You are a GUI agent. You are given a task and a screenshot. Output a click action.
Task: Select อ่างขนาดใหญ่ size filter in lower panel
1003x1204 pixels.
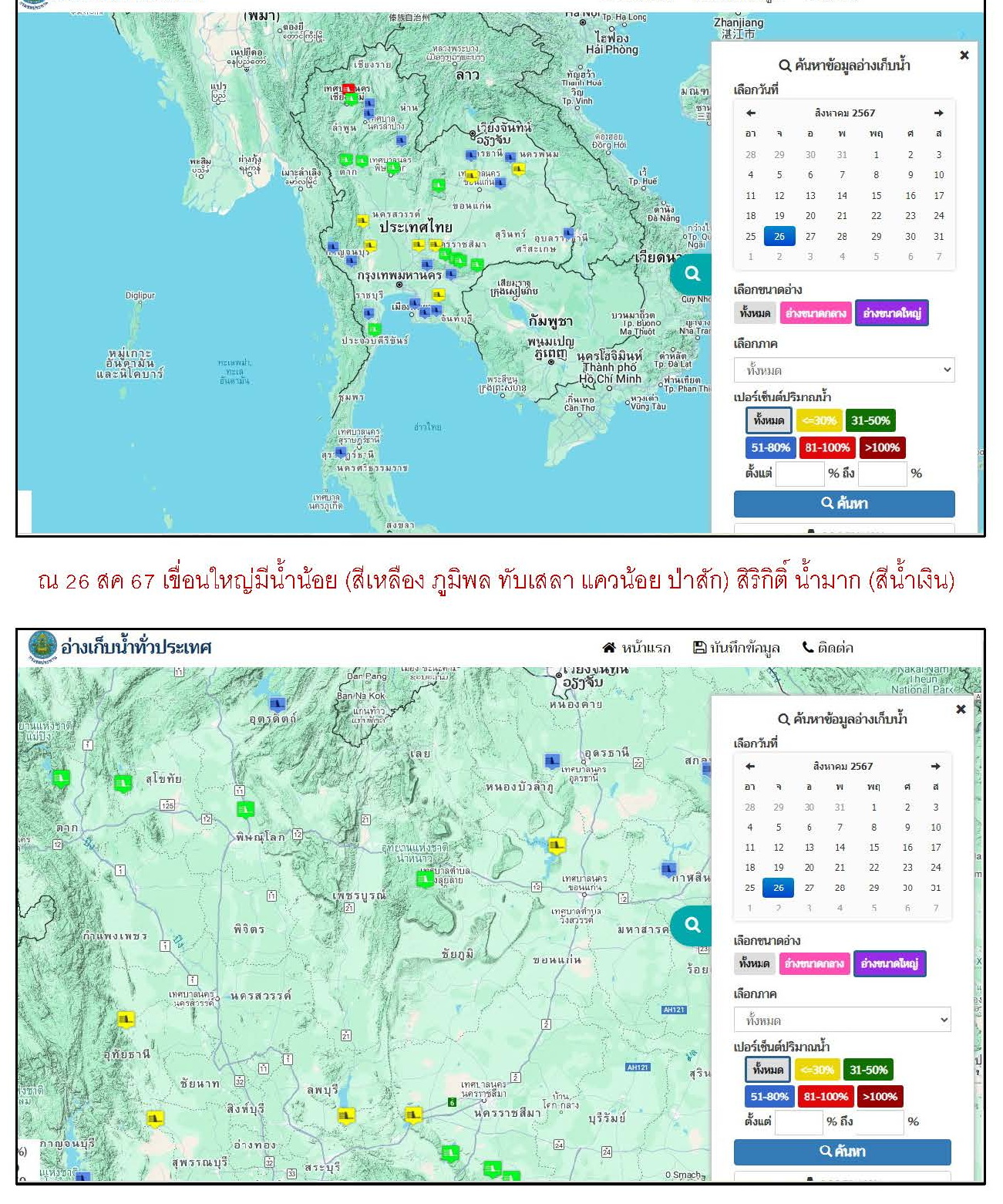(x=890, y=963)
